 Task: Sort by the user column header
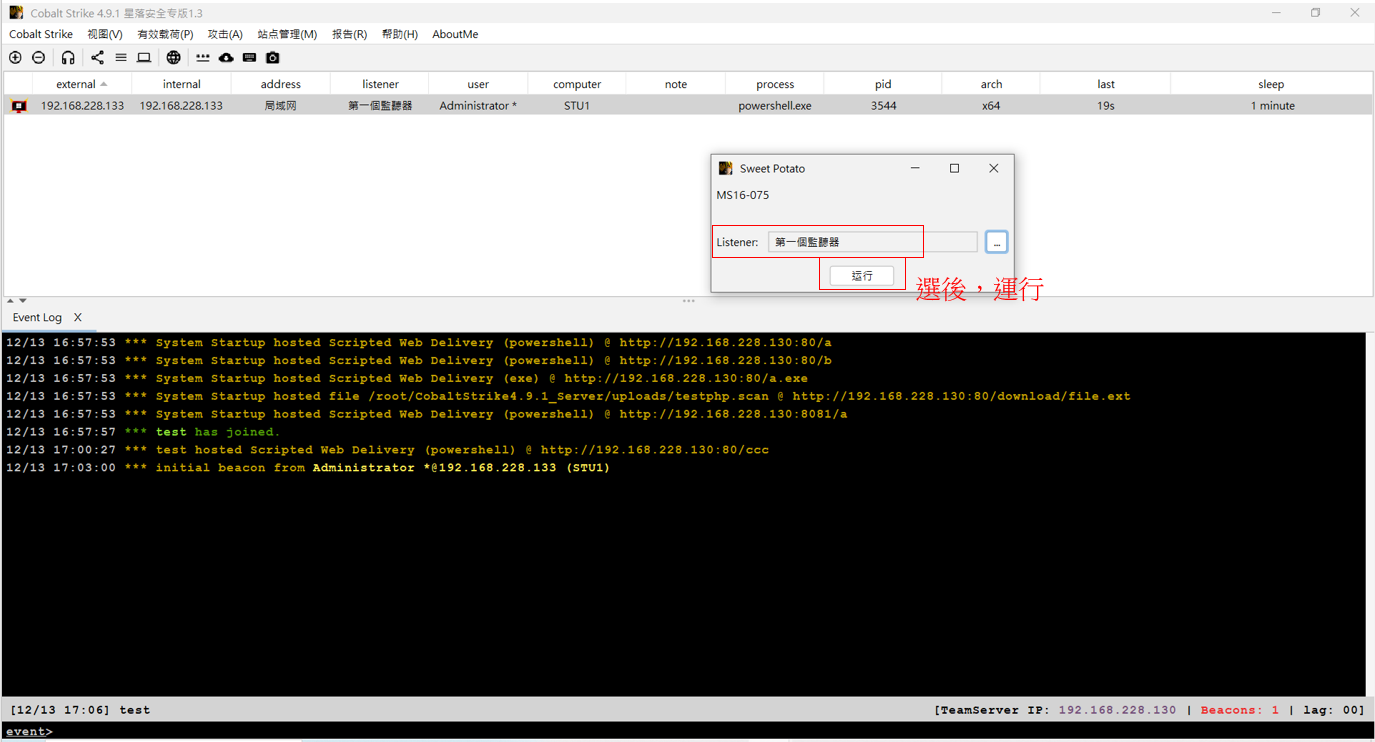pyautogui.click(x=478, y=84)
